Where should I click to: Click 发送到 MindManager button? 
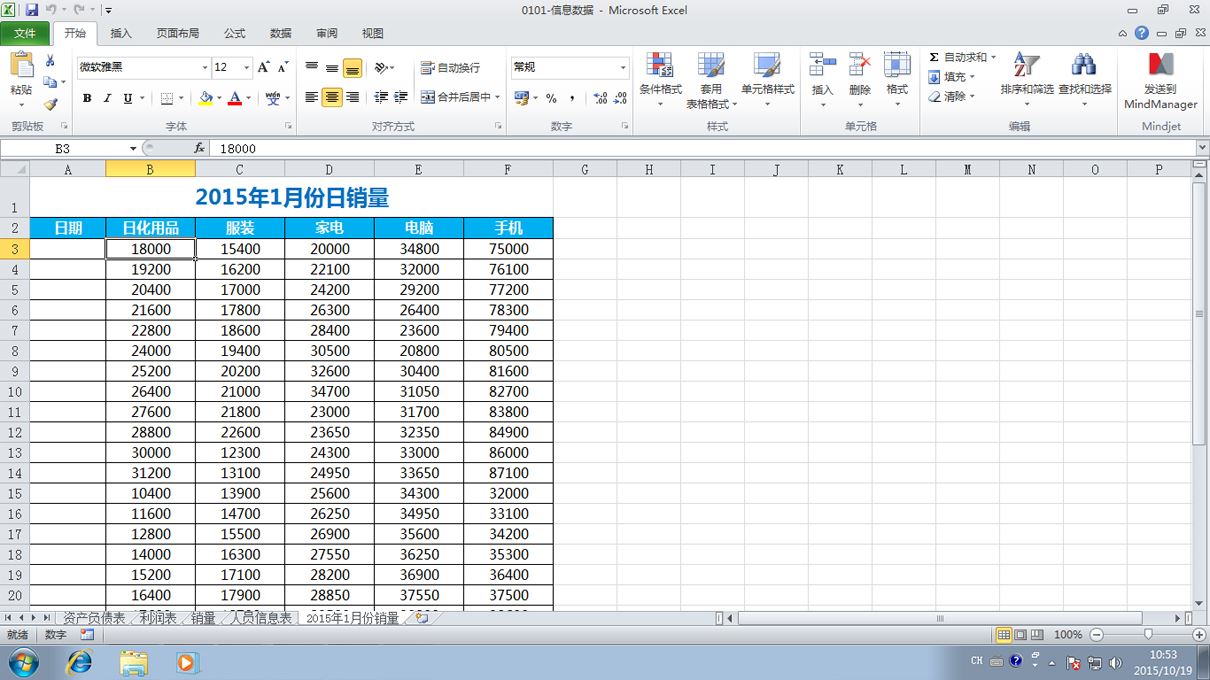(x=1161, y=80)
